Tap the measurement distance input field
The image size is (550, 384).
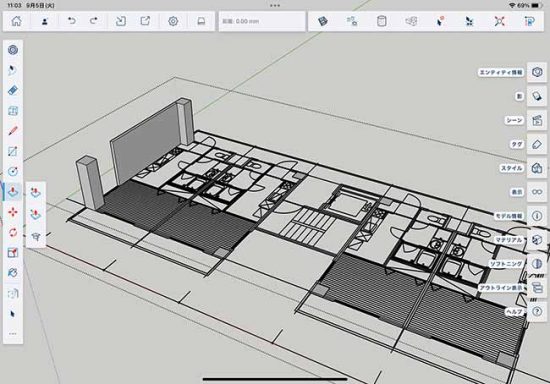[x=262, y=21]
